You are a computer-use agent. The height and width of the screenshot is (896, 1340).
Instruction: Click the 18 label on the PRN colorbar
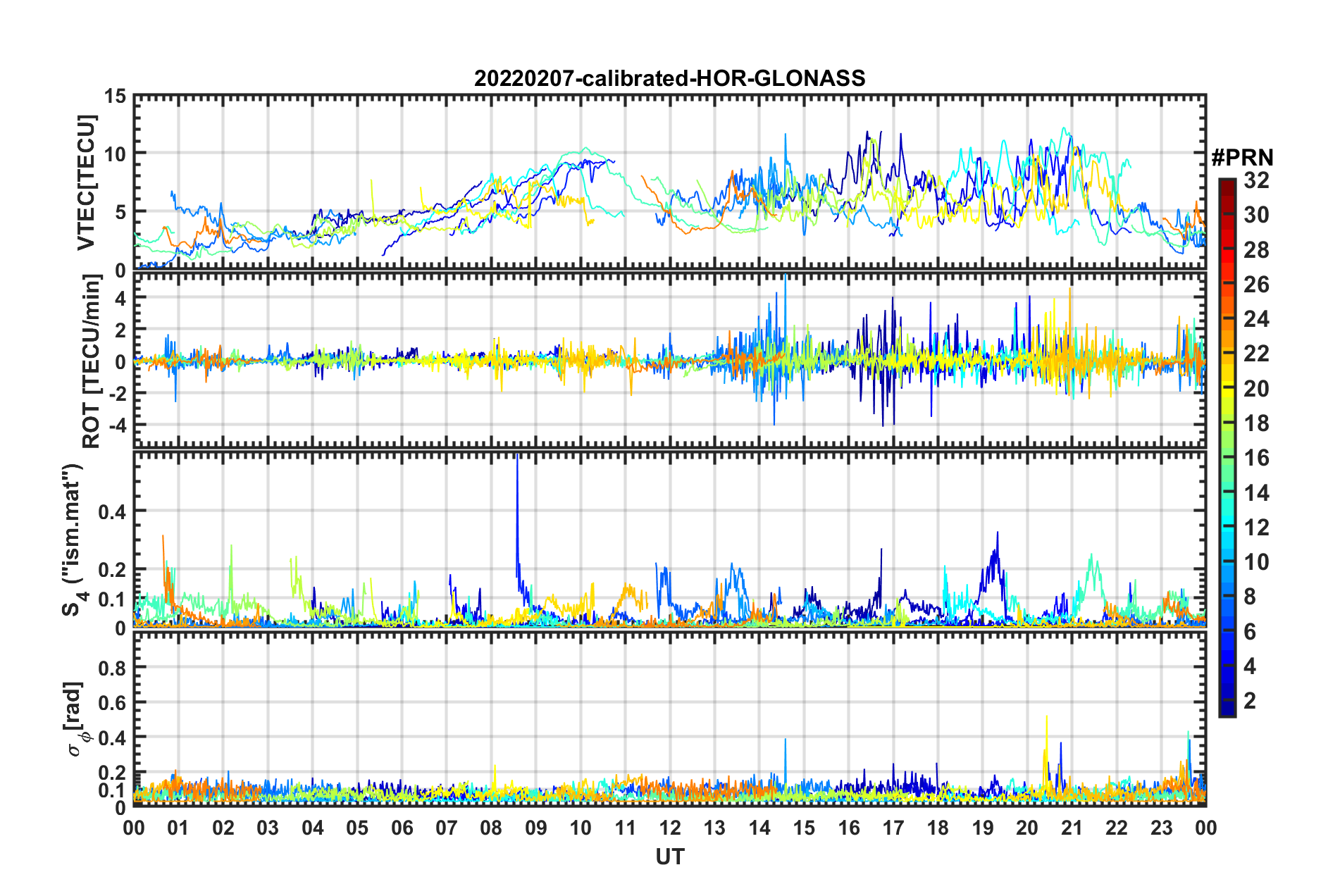1256,423
